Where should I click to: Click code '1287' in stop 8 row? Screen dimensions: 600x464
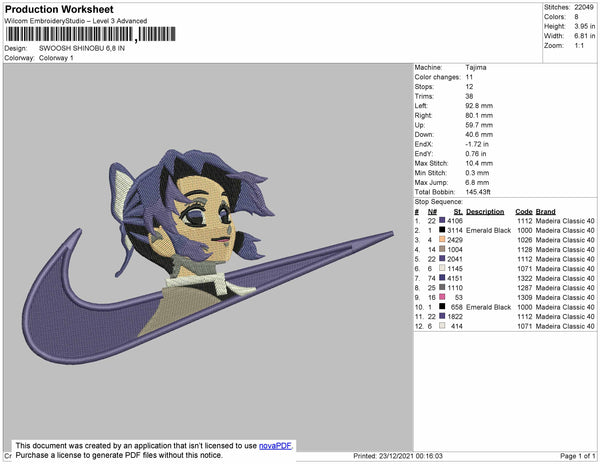[x=525, y=288]
